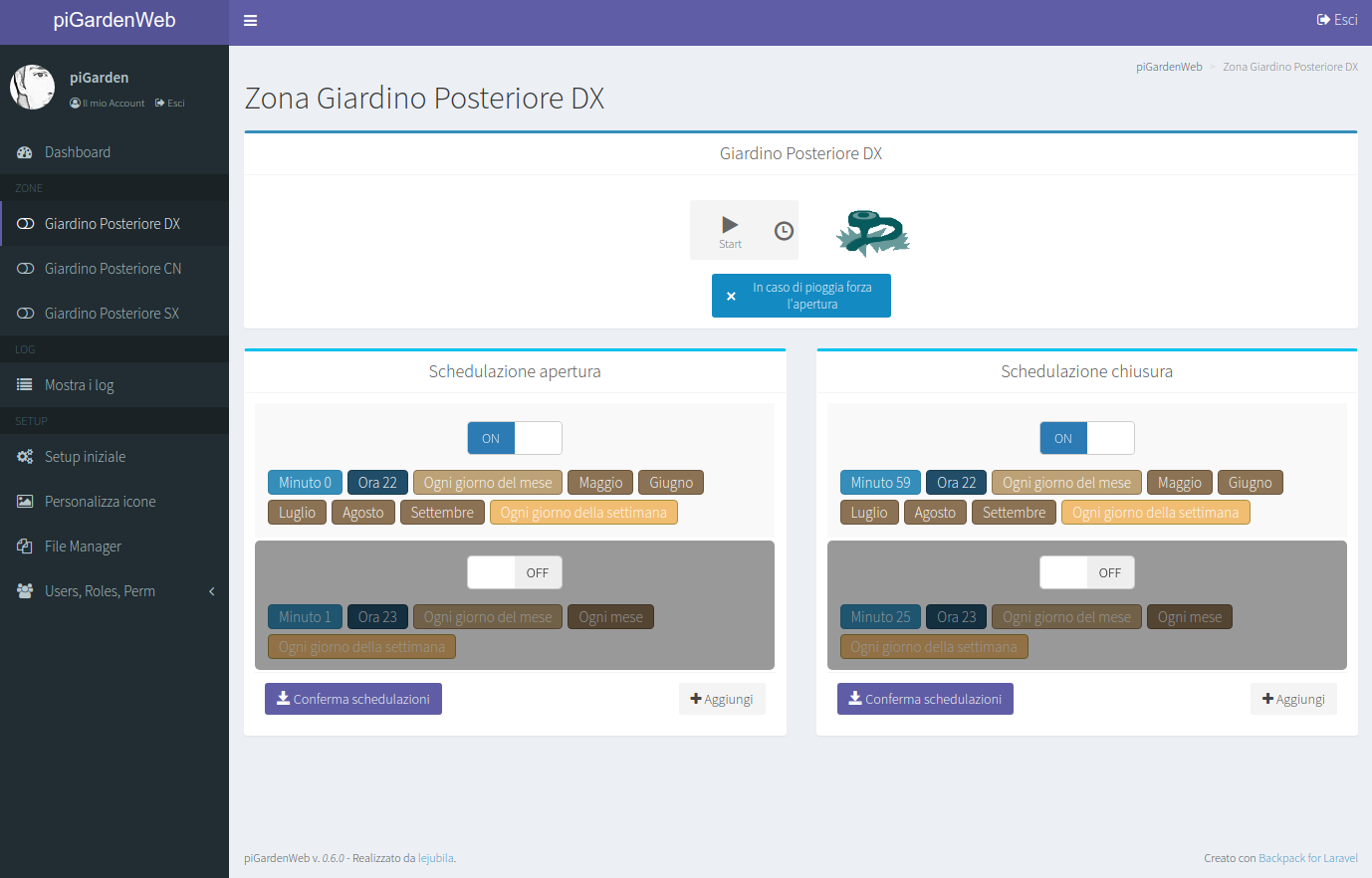
Task: Click Luglio tag in apertura schedule
Action: (x=297, y=513)
